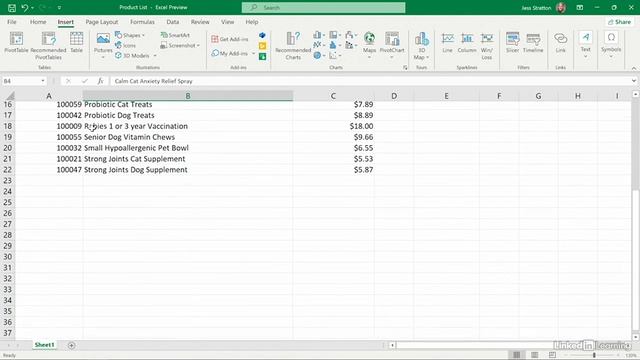Add a new sheet with plus button
This screenshot has width=640, height=360.
click(x=71, y=345)
